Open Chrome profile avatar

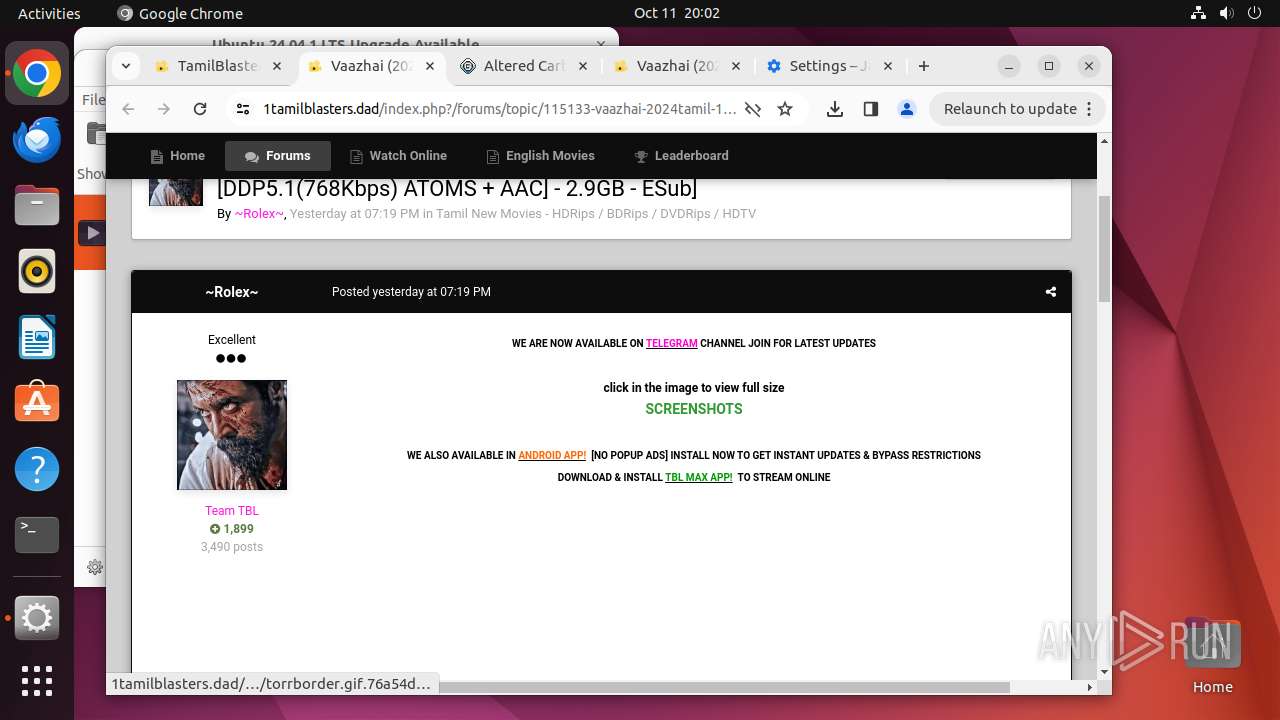[907, 109]
